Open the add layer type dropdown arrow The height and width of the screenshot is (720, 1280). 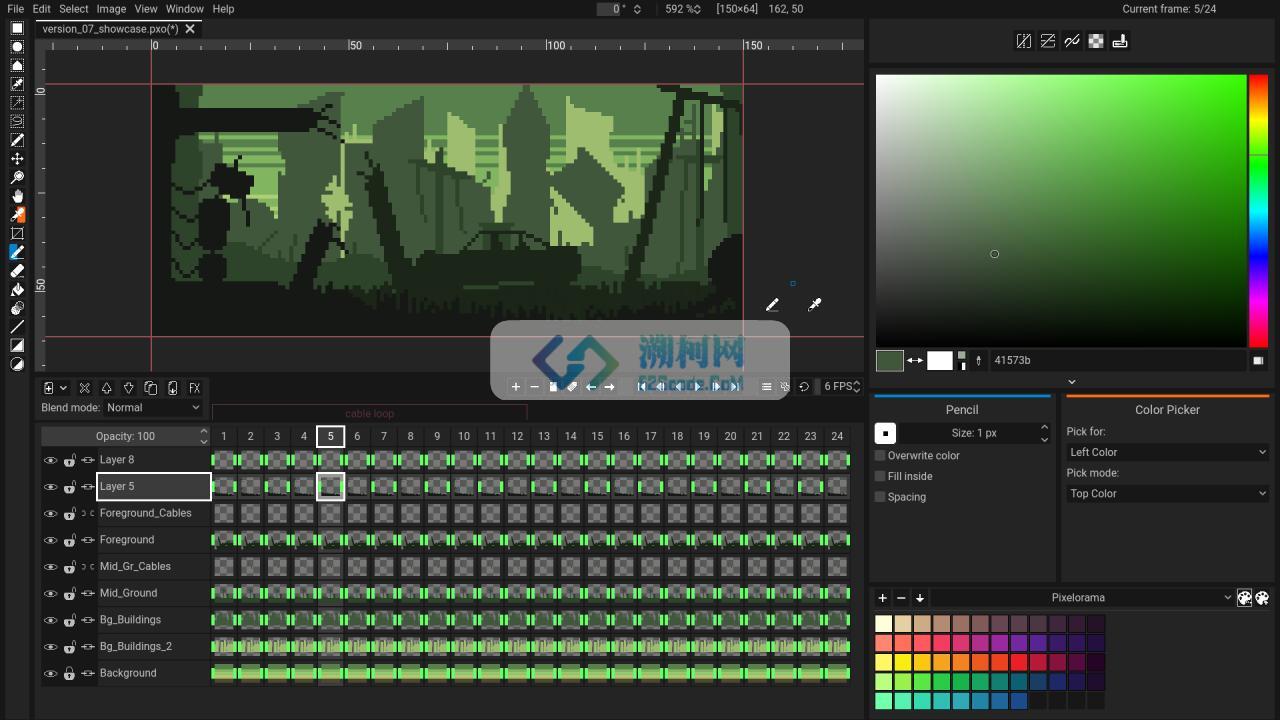63,388
